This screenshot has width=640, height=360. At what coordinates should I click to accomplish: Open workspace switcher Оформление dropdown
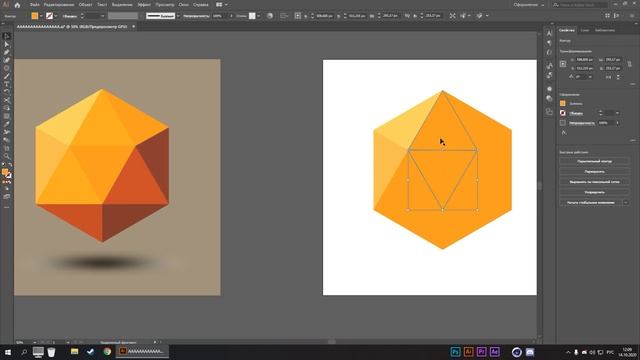[x=529, y=5]
